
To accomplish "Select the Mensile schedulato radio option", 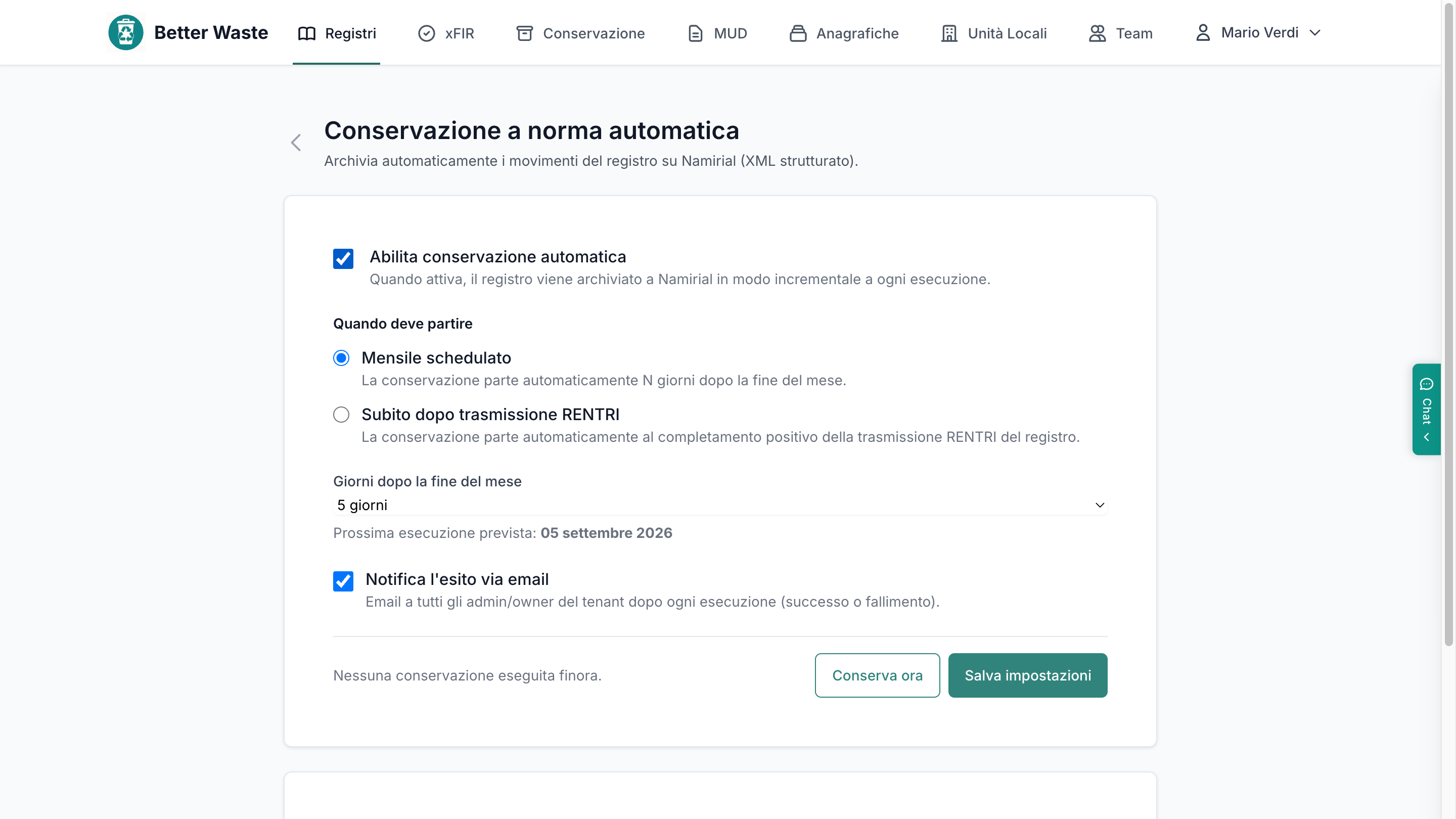I will pos(341,358).
